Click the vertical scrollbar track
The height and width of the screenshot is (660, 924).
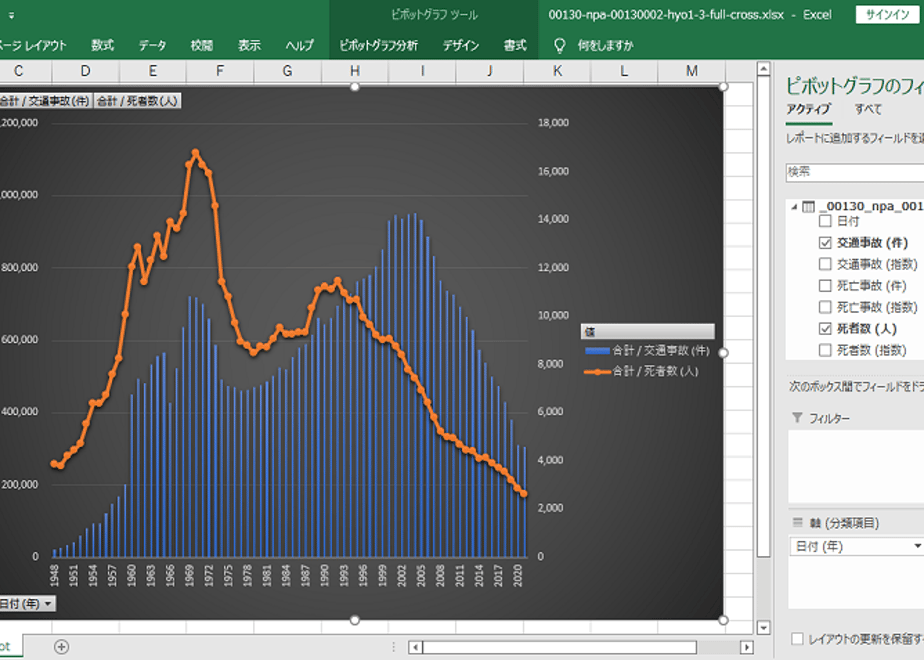[764, 589]
